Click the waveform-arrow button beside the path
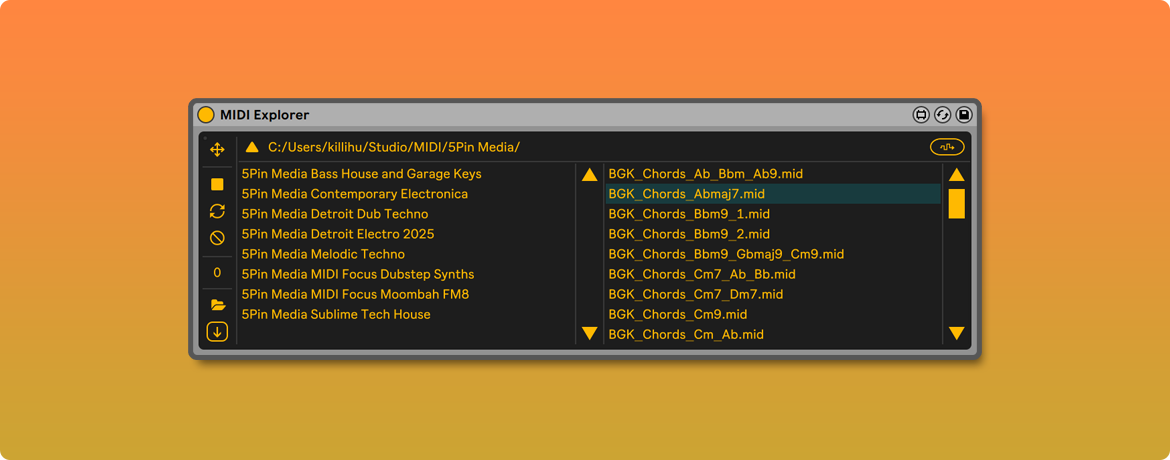The height and width of the screenshot is (460, 1170). (x=946, y=147)
